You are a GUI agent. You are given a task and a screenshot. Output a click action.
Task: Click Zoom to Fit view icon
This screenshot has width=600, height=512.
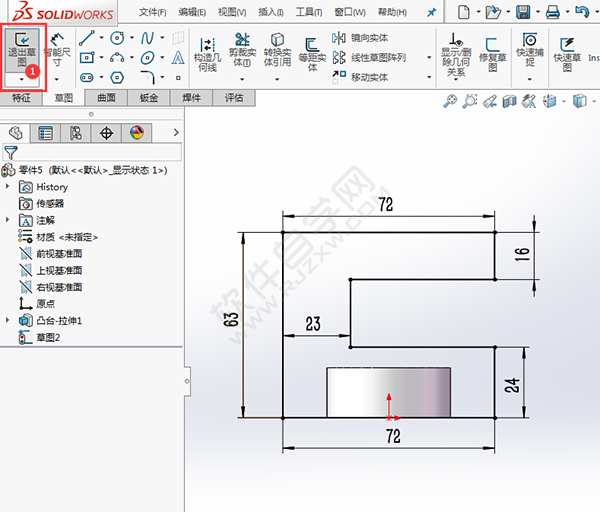(x=450, y=101)
